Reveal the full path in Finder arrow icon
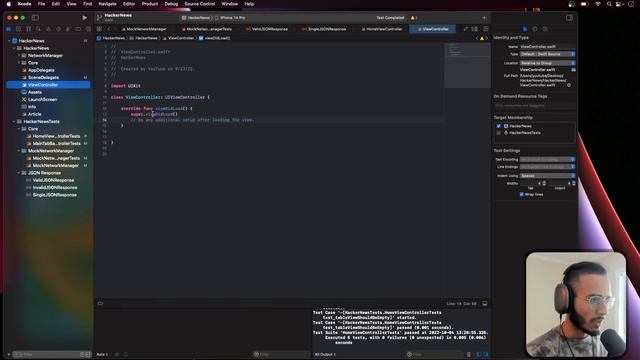The width and height of the screenshot is (640, 360). (569, 85)
